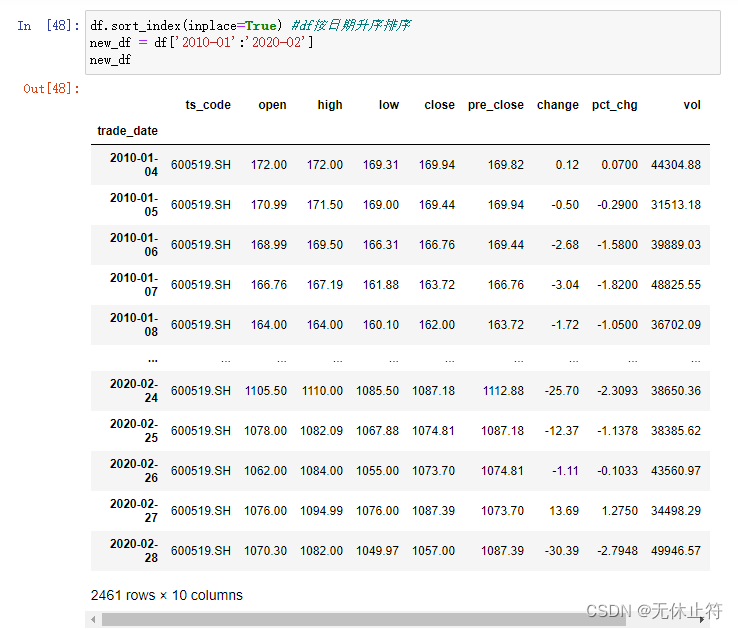Image resolution: width=738 pixels, height=629 pixels.
Task: Click open value 170.99
Action: coord(269,205)
